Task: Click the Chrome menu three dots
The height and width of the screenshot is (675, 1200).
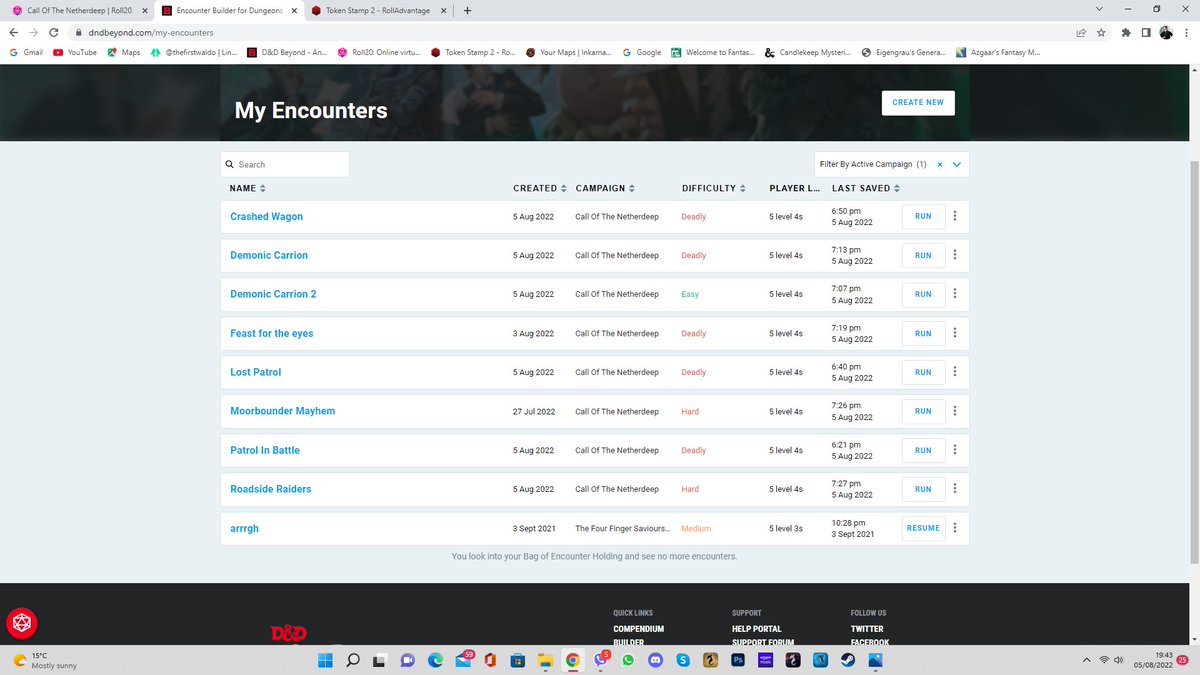Action: pos(1189,32)
